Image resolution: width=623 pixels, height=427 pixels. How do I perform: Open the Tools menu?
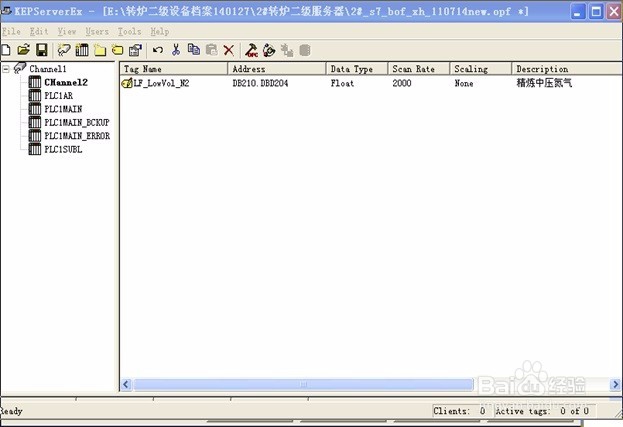[x=129, y=31]
